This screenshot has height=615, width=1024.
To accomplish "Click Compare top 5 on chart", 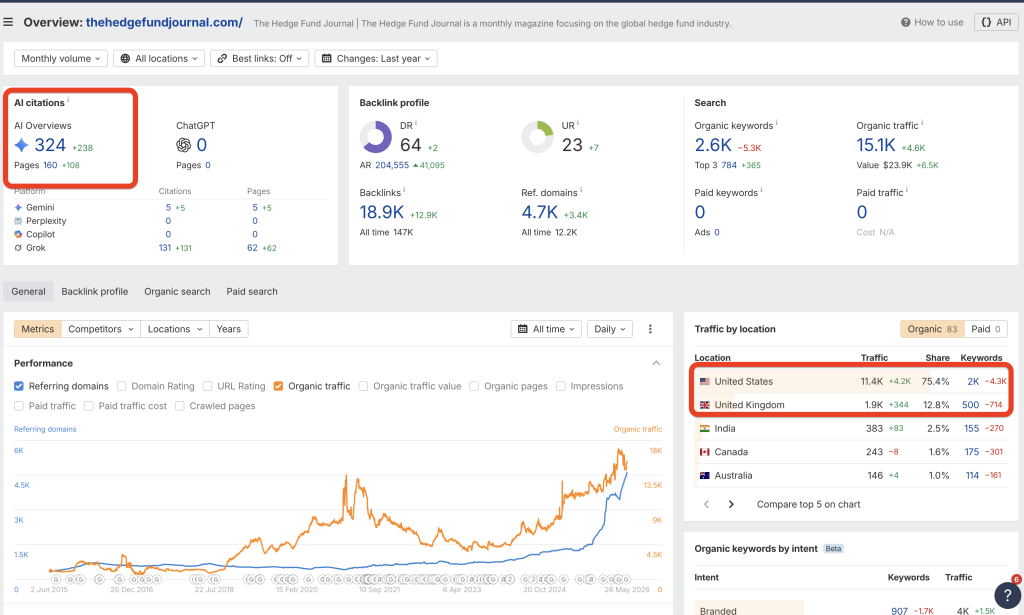I will 808,504.
